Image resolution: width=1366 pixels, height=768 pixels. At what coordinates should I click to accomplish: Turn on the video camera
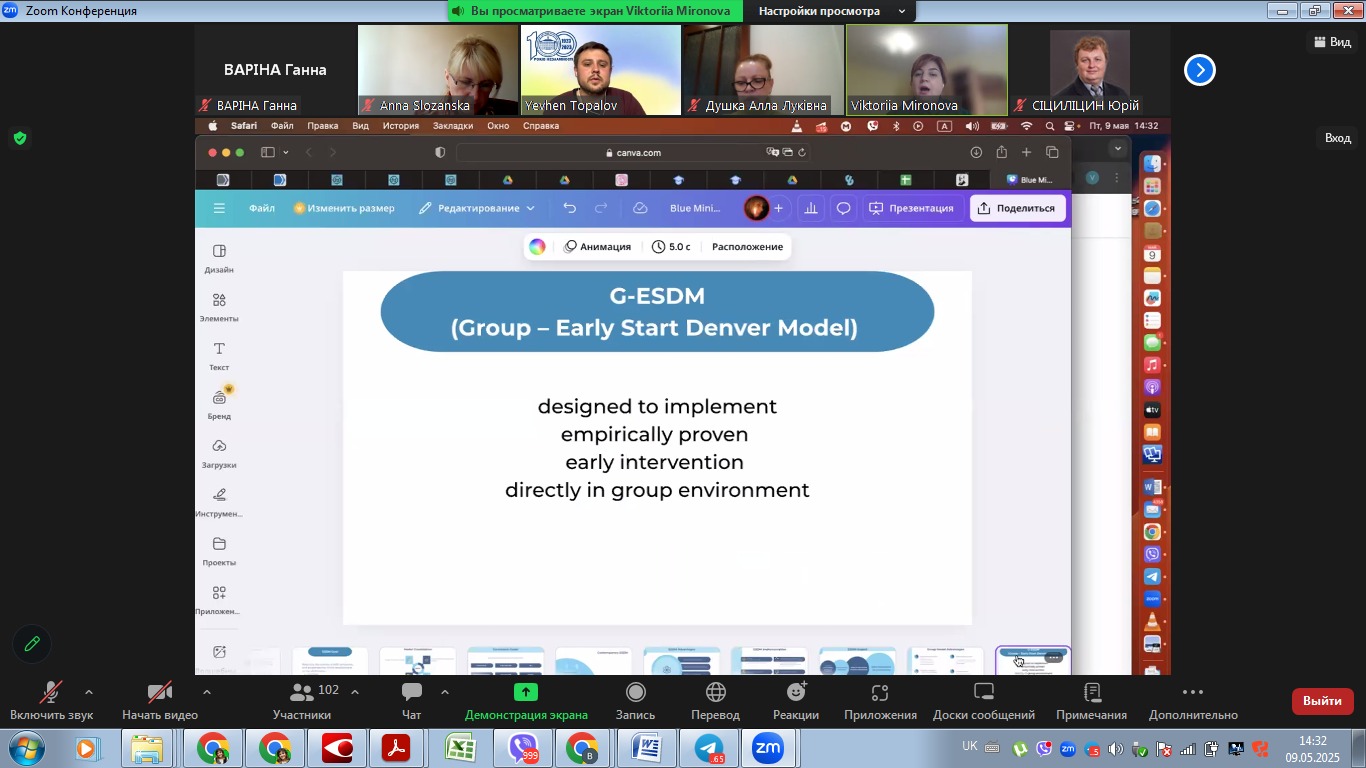click(x=160, y=700)
